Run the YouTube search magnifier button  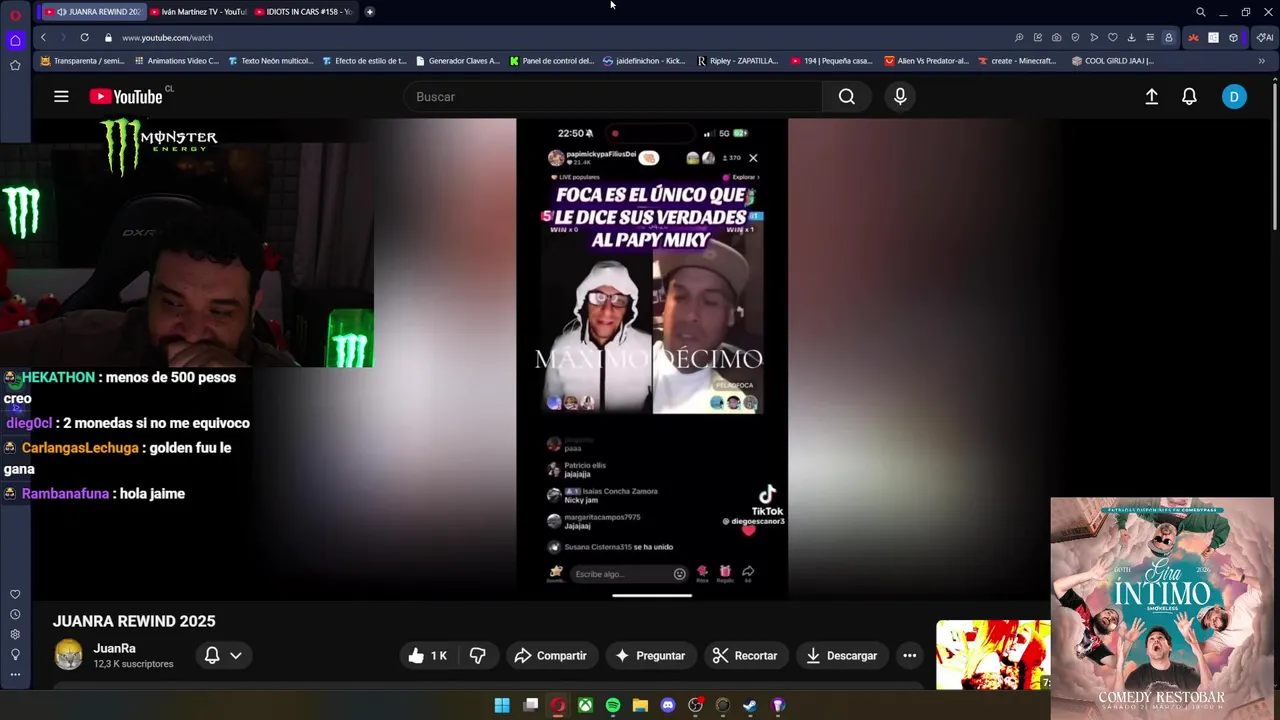[847, 96]
